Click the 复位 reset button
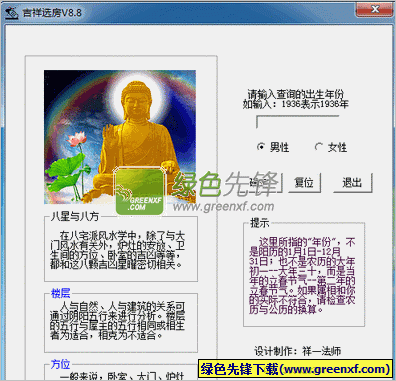The height and width of the screenshot is (381, 396). 304,182
